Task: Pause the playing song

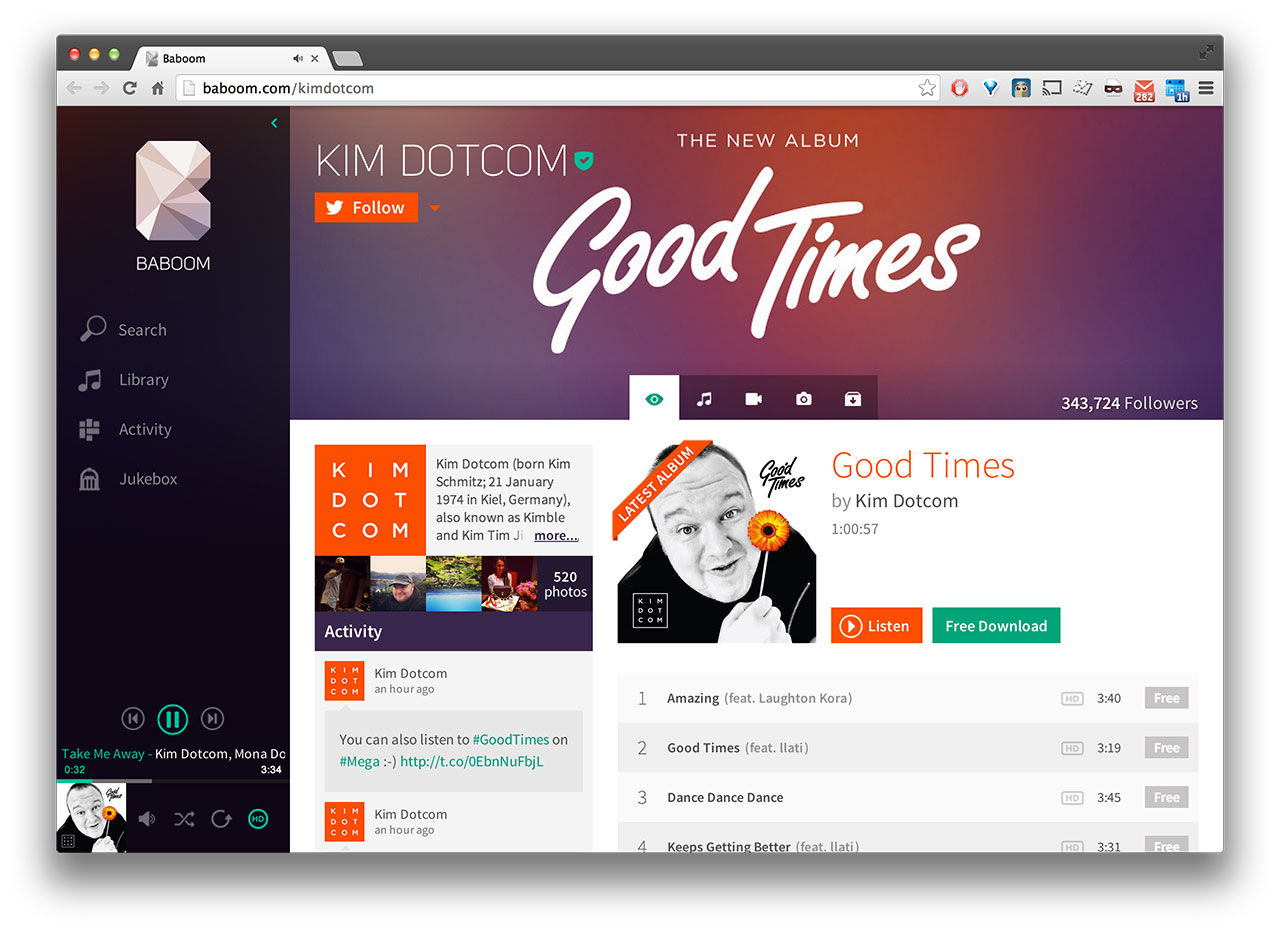Action: click(x=172, y=718)
